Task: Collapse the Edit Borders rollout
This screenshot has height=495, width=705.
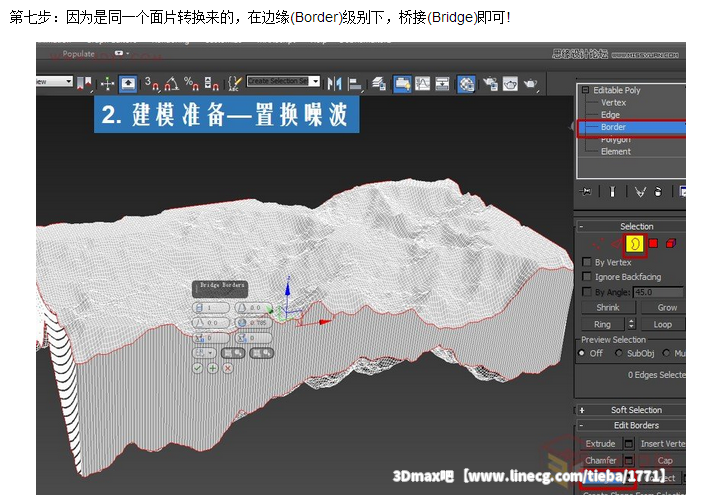Action: (581, 425)
